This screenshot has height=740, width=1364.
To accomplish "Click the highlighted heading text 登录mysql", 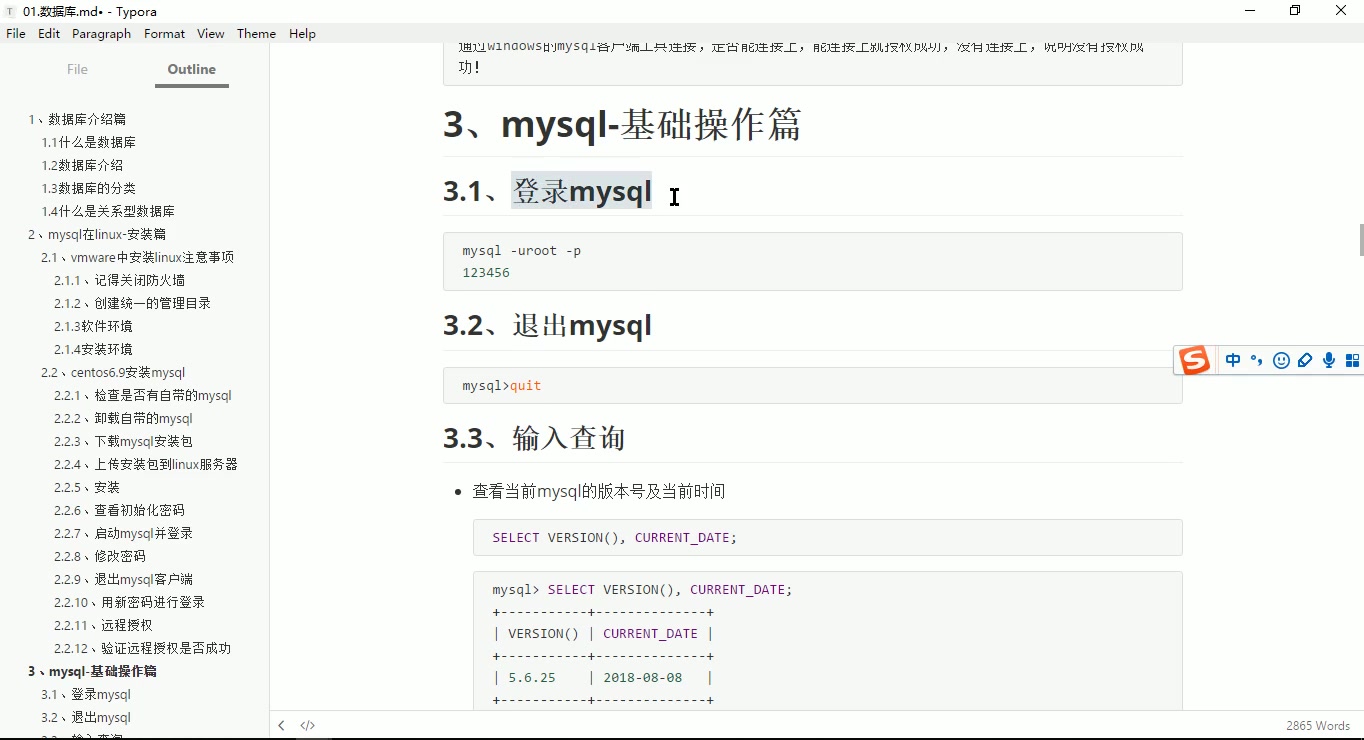I will click(581, 190).
